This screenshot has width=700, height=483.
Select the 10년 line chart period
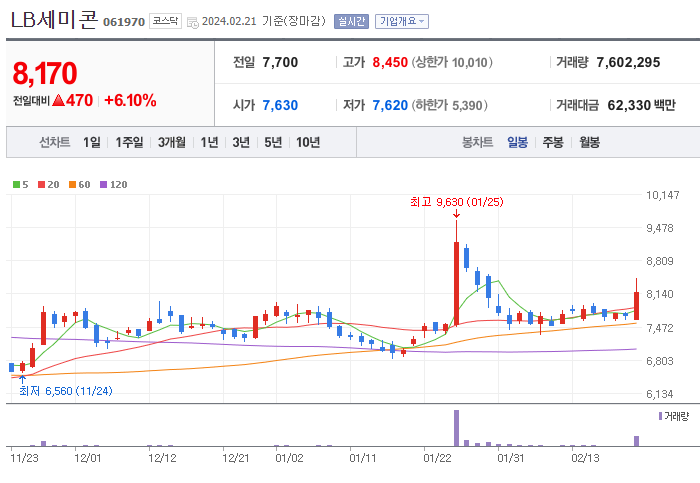(308, 142)
